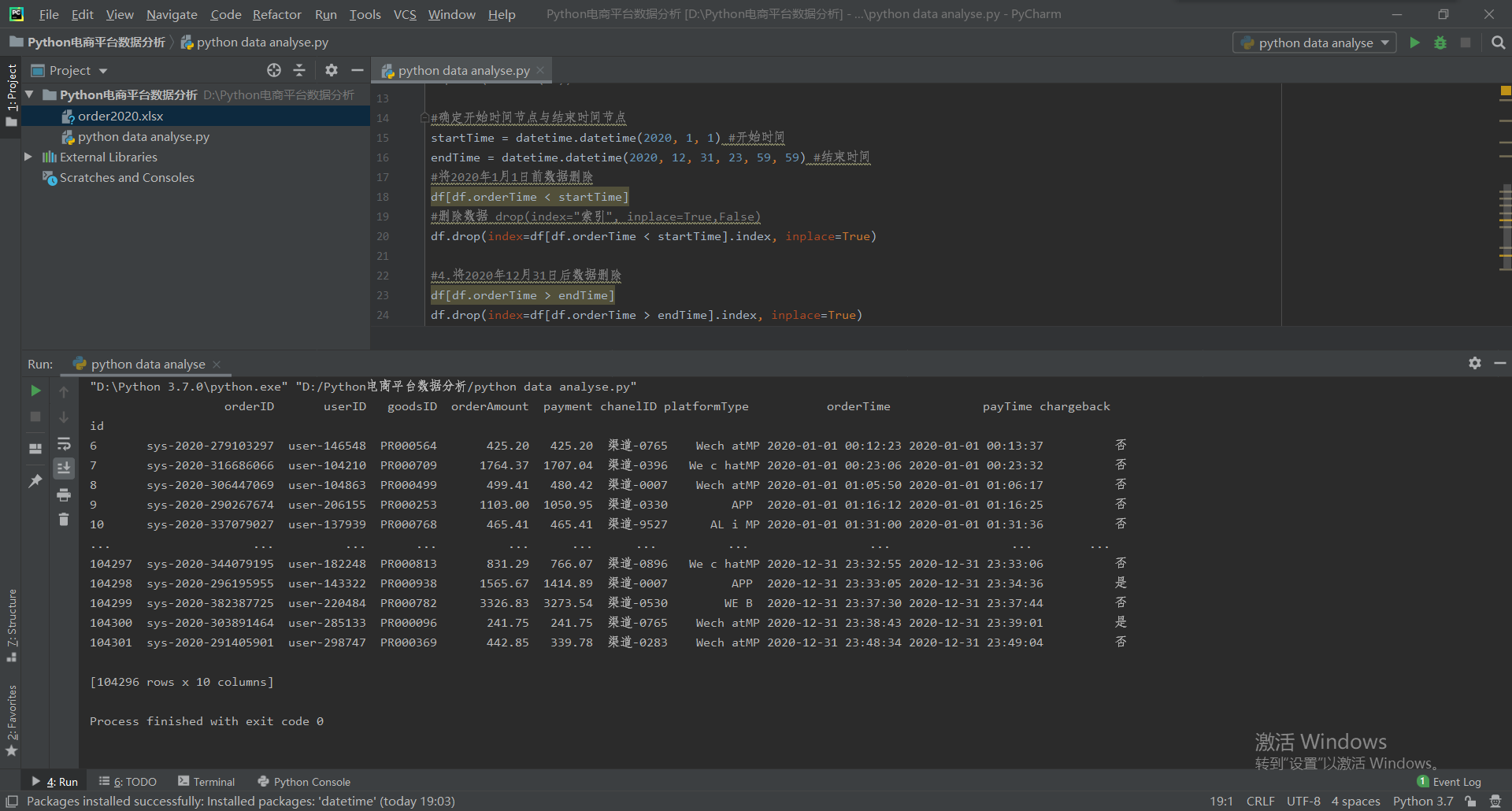Screen dimensions: 1512x811
Task: Click the yellow warning marker atop editor stripe
Action: pyautogui.click(x=1505, y=91)
